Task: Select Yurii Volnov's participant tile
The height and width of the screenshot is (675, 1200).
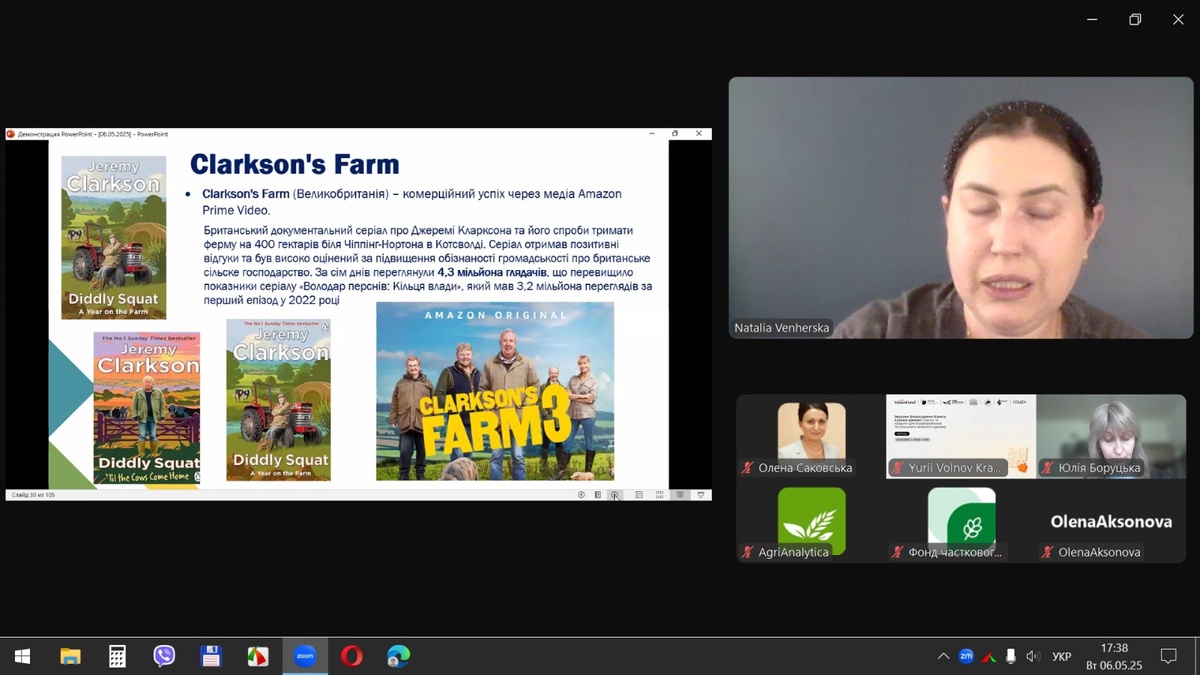Action: pos(961,436)
